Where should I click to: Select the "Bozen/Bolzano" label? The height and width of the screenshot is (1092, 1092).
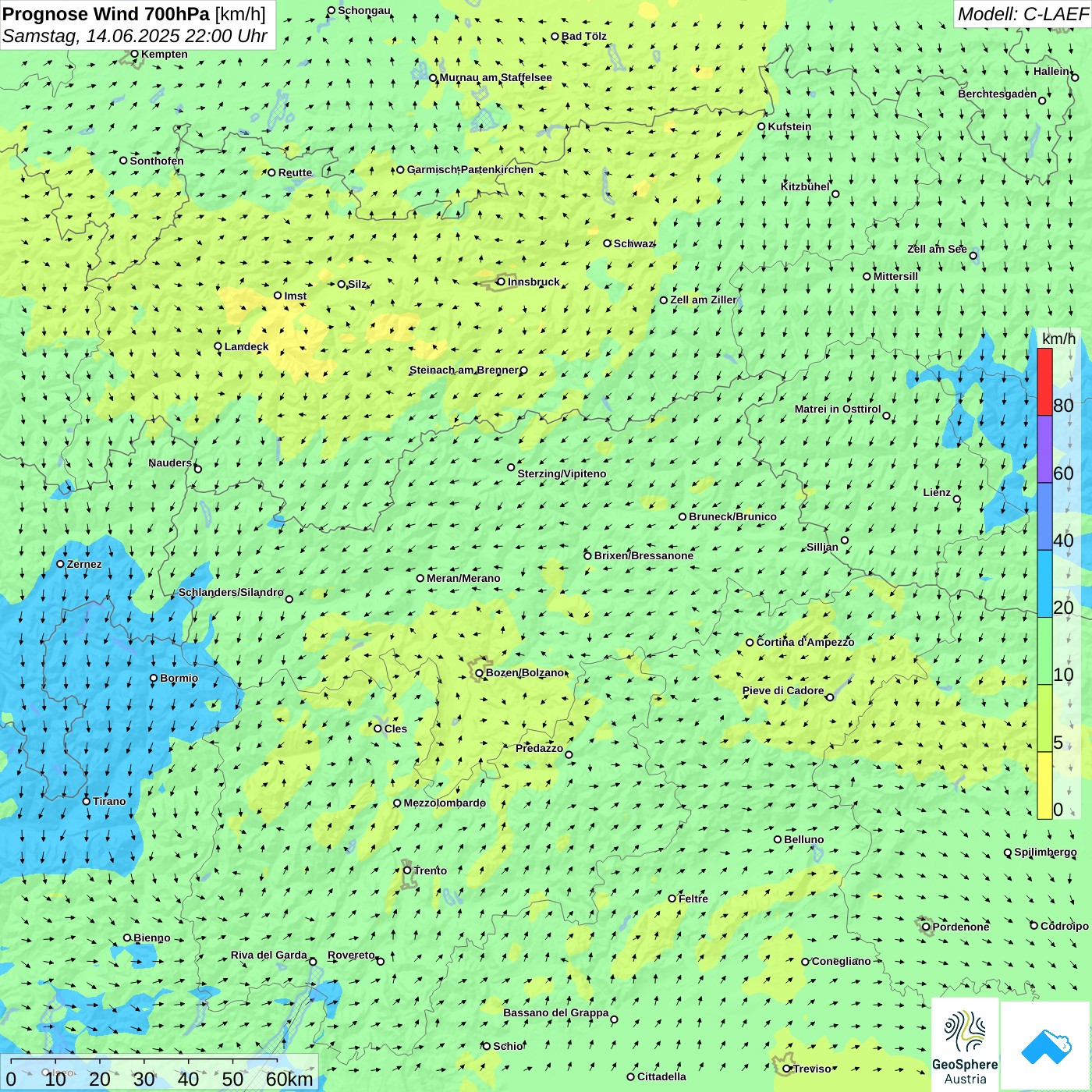coord(524,672)
